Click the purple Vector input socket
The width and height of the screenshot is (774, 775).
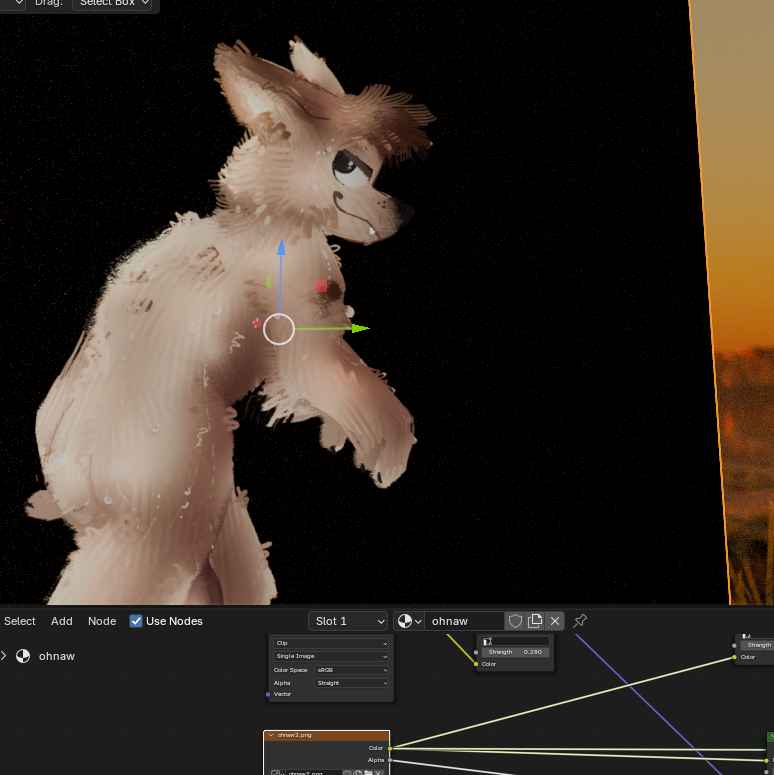pyautogui.click(x=268, y=694)
